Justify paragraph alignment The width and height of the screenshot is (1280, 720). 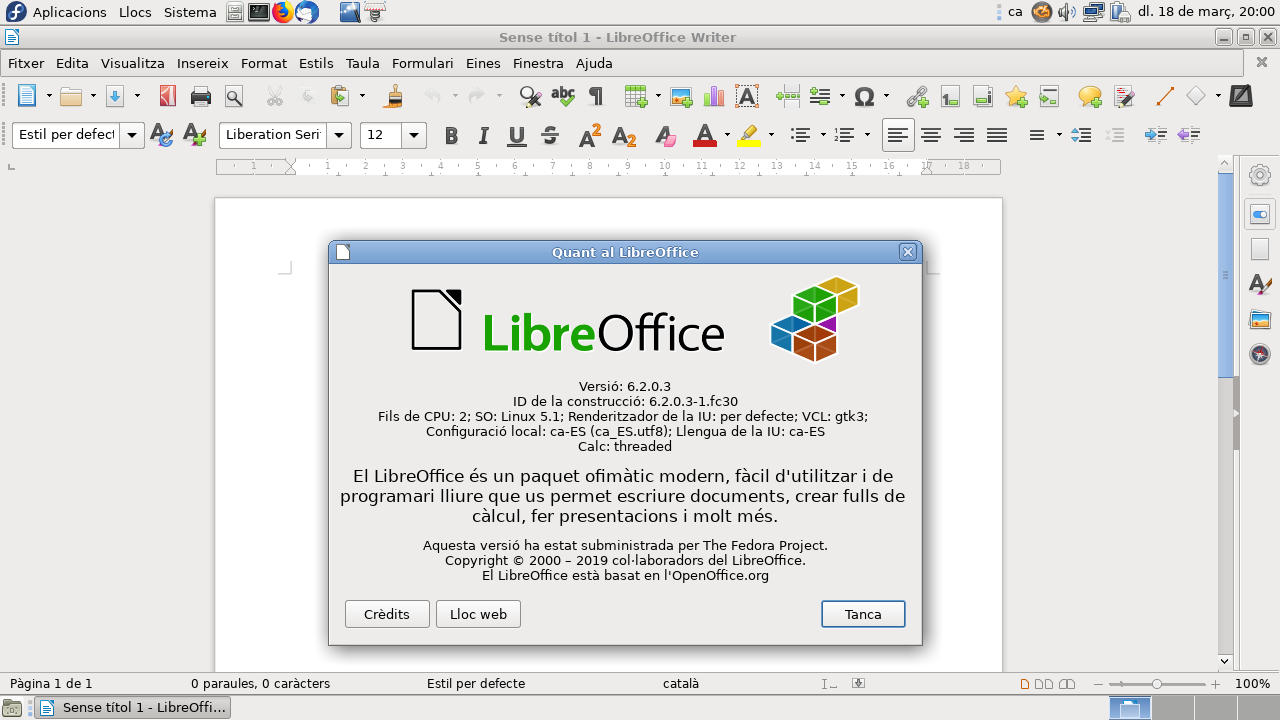pyautogui.click(x=997, y=135)
